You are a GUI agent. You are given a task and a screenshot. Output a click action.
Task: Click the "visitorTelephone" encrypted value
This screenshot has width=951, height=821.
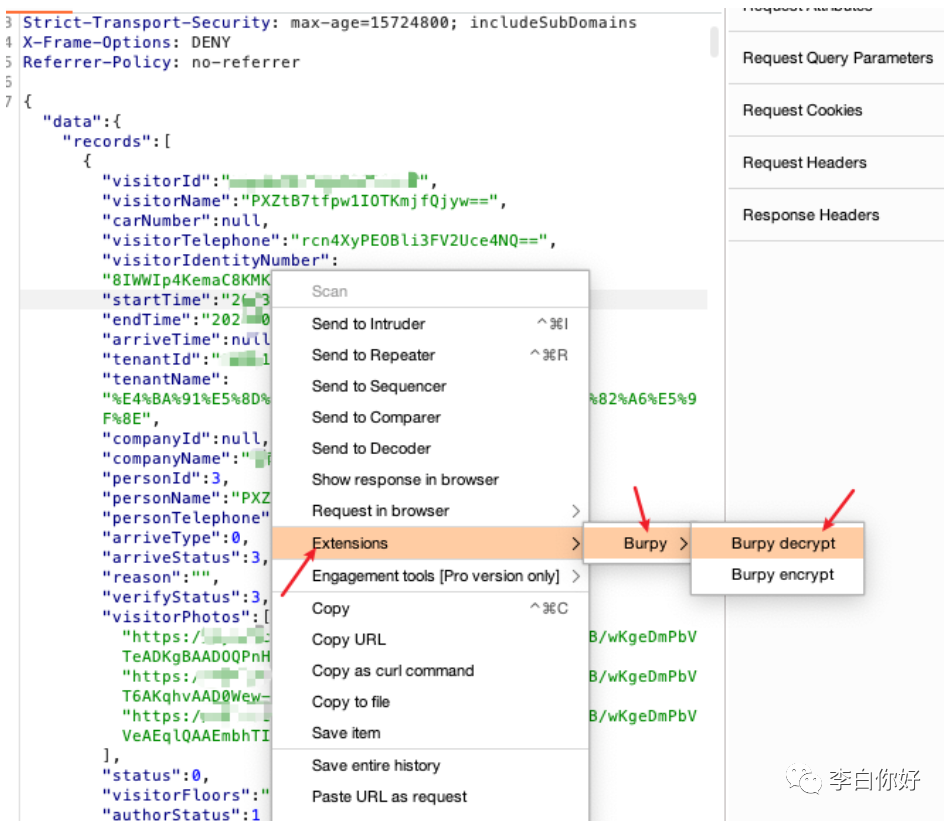[419, 241]
